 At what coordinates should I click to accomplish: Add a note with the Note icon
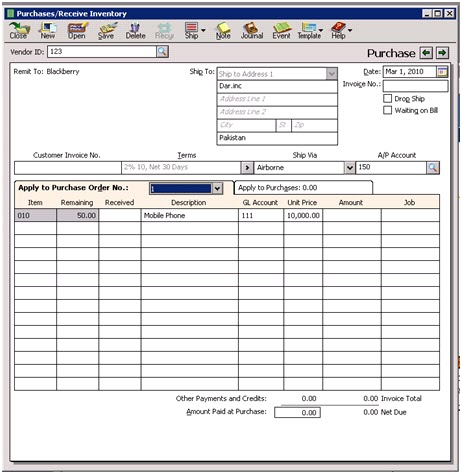[223, 31]
